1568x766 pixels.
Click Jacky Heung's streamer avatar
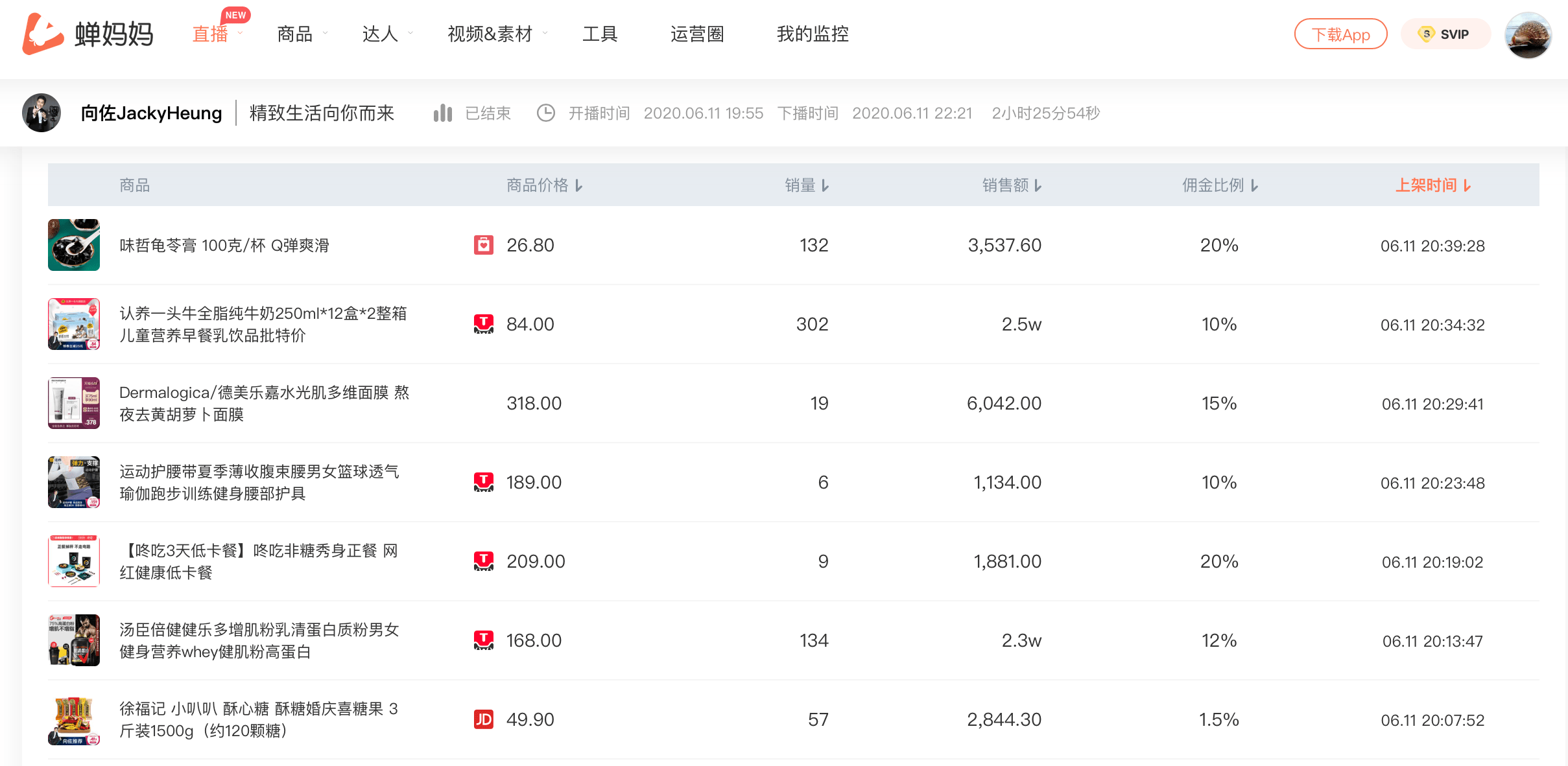pos(42,113)
